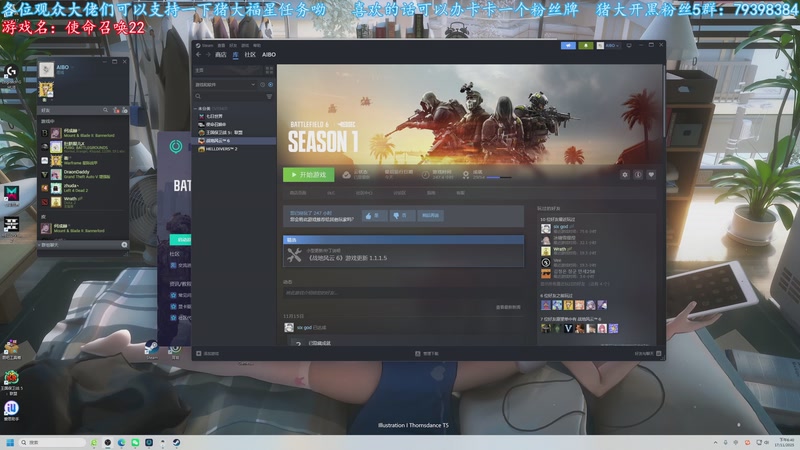The image size is (800, 450).
Task: Switch to the Library tab (库)
Action: [x=236, y=55]
